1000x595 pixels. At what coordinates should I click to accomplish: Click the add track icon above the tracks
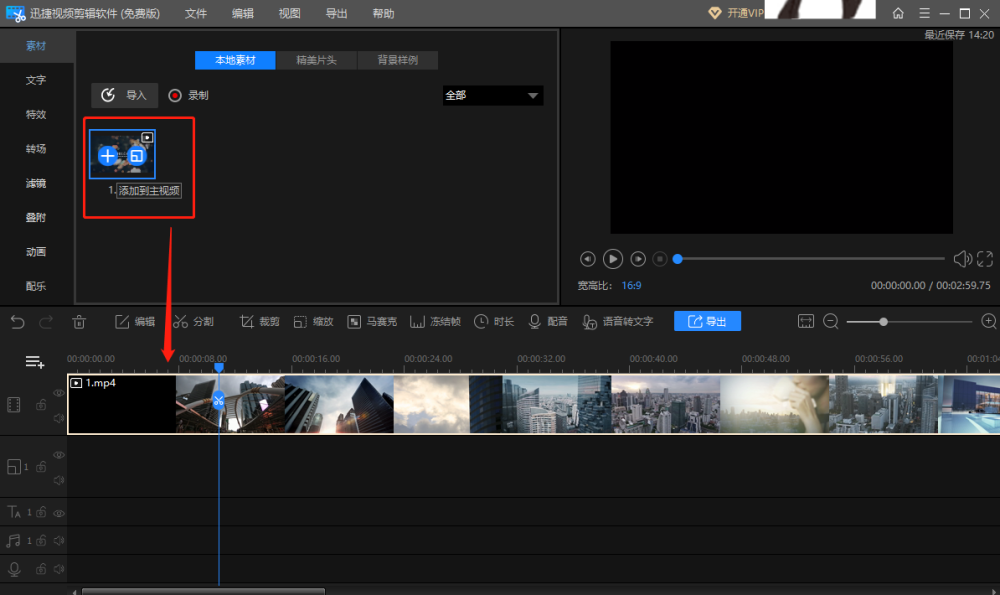(35, 362)
